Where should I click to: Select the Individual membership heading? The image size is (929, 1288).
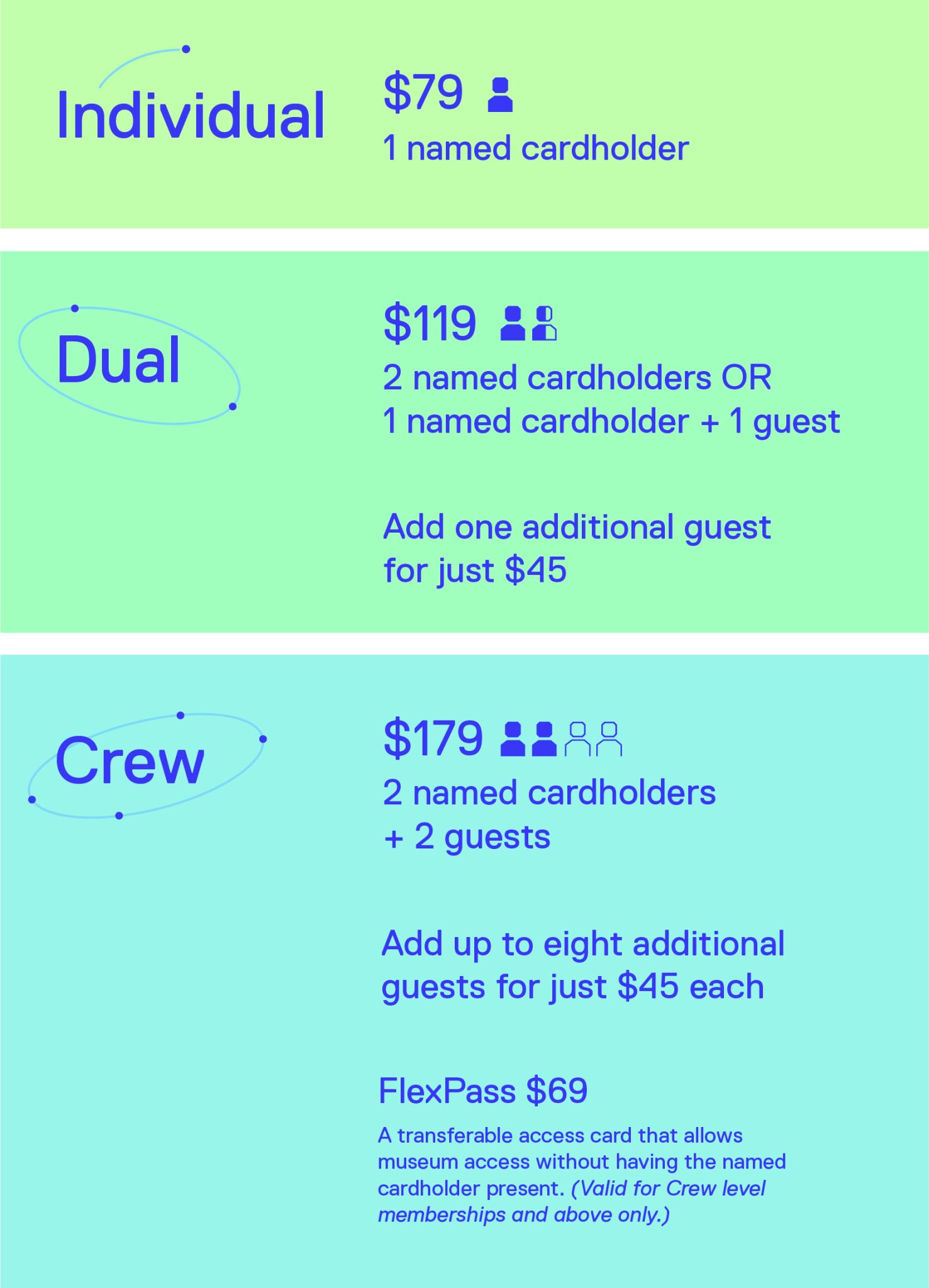point(191,116)
